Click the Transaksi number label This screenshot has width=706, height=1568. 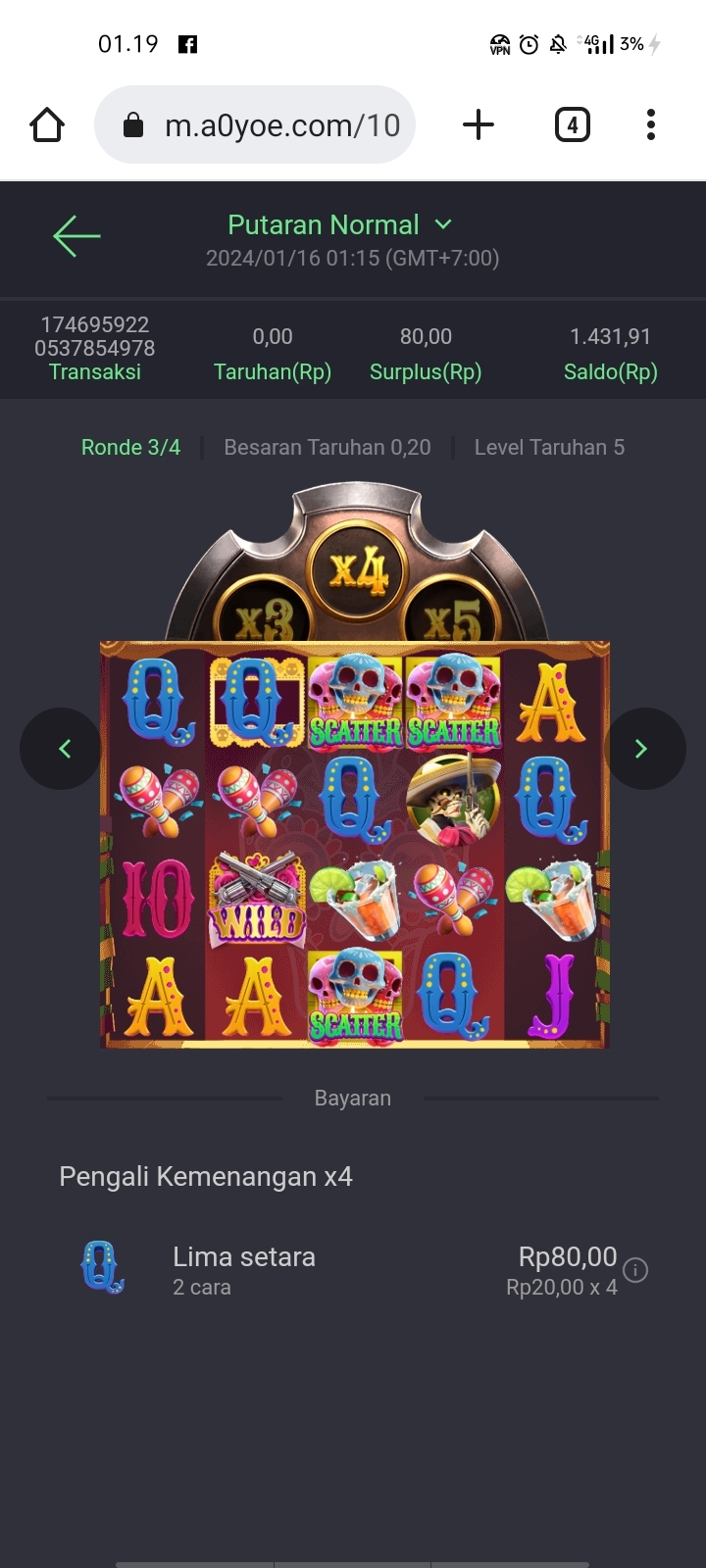point(95,336)
